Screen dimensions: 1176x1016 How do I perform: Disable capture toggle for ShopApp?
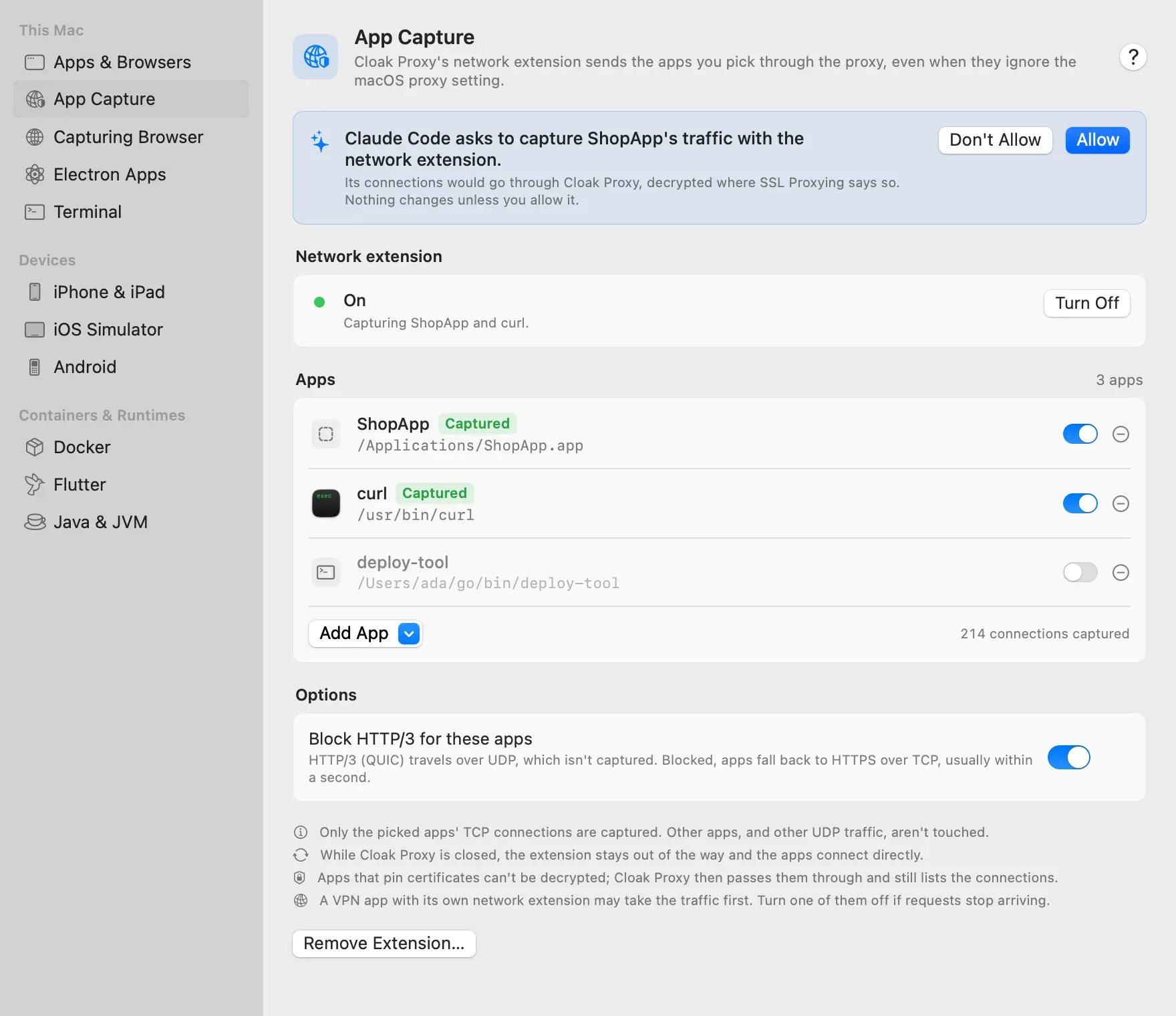pos(1080,434)
